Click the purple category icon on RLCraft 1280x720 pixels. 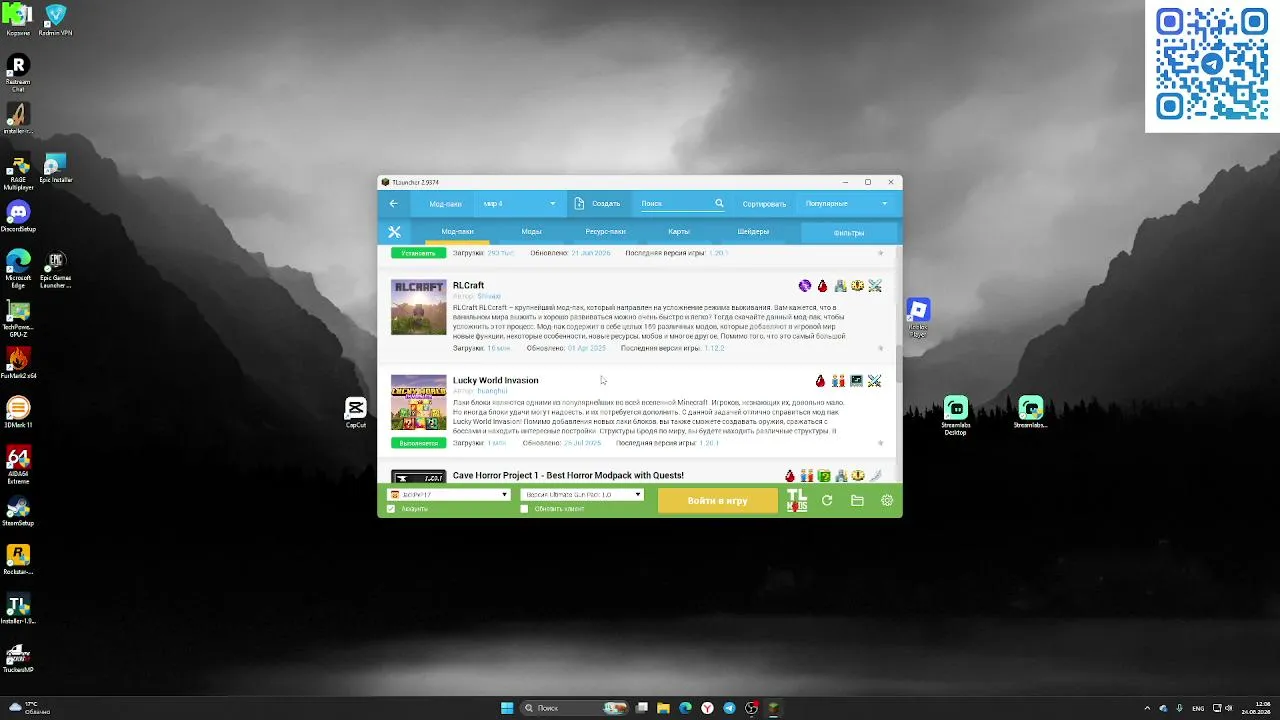coord(805,286)
